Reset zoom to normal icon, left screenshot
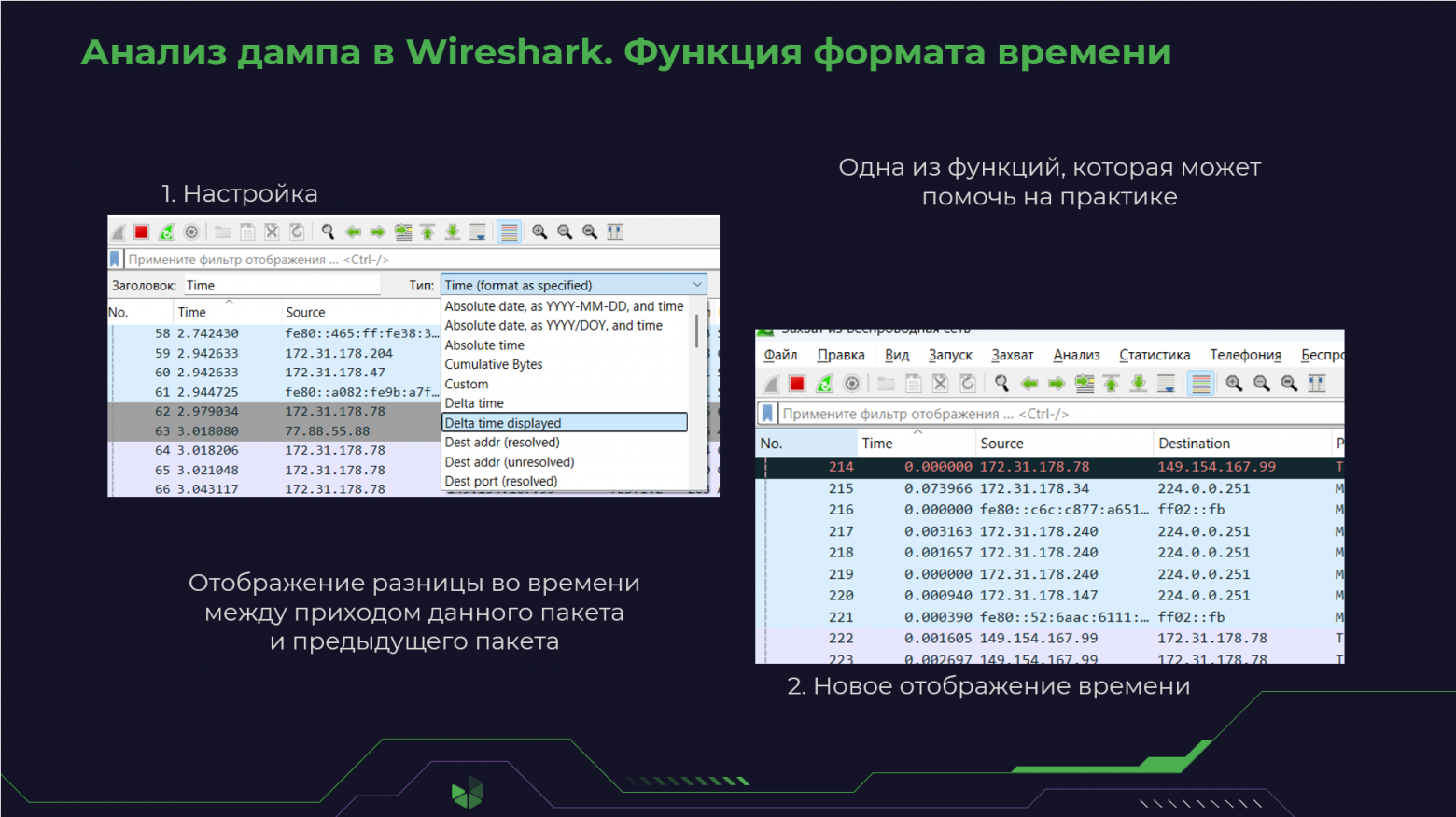 [x=590, y=232]
